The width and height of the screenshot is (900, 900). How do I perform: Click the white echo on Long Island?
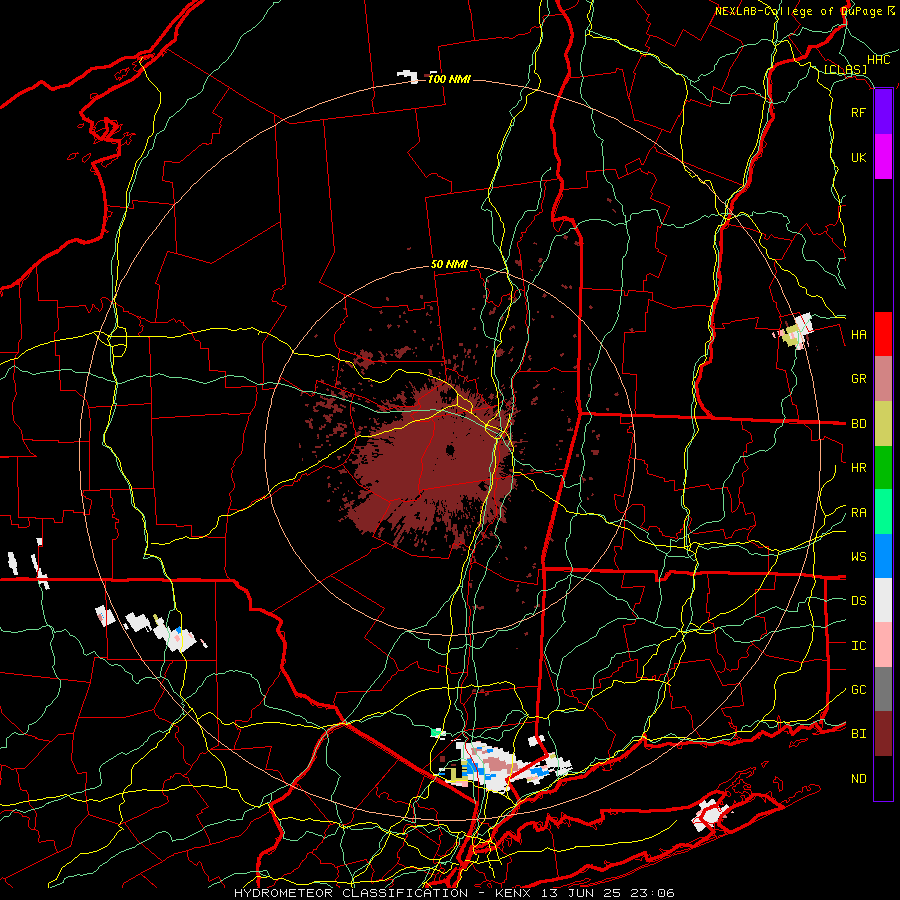(712, 814)
